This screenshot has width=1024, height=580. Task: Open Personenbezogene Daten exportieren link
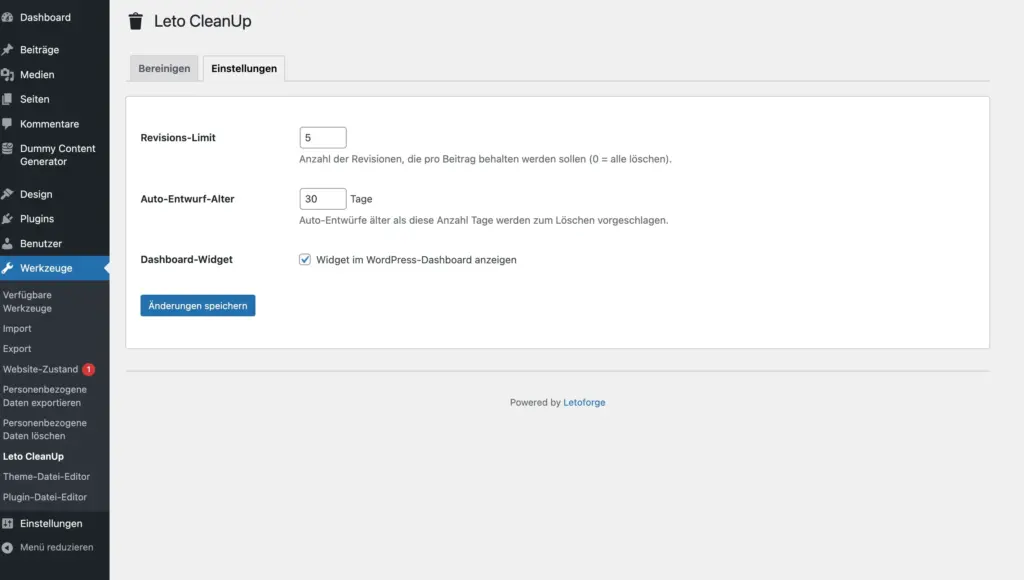click(x=44, y=396)
